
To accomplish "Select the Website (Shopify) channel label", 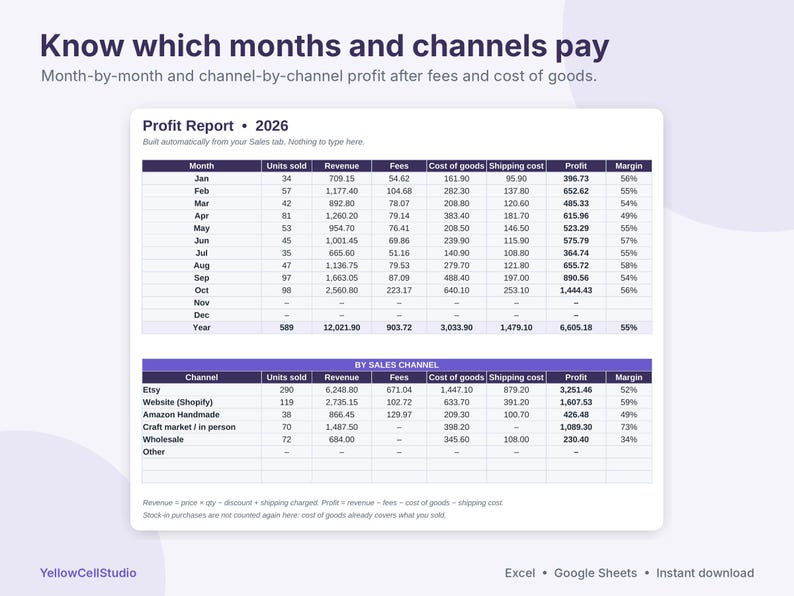I will point(178,402).
